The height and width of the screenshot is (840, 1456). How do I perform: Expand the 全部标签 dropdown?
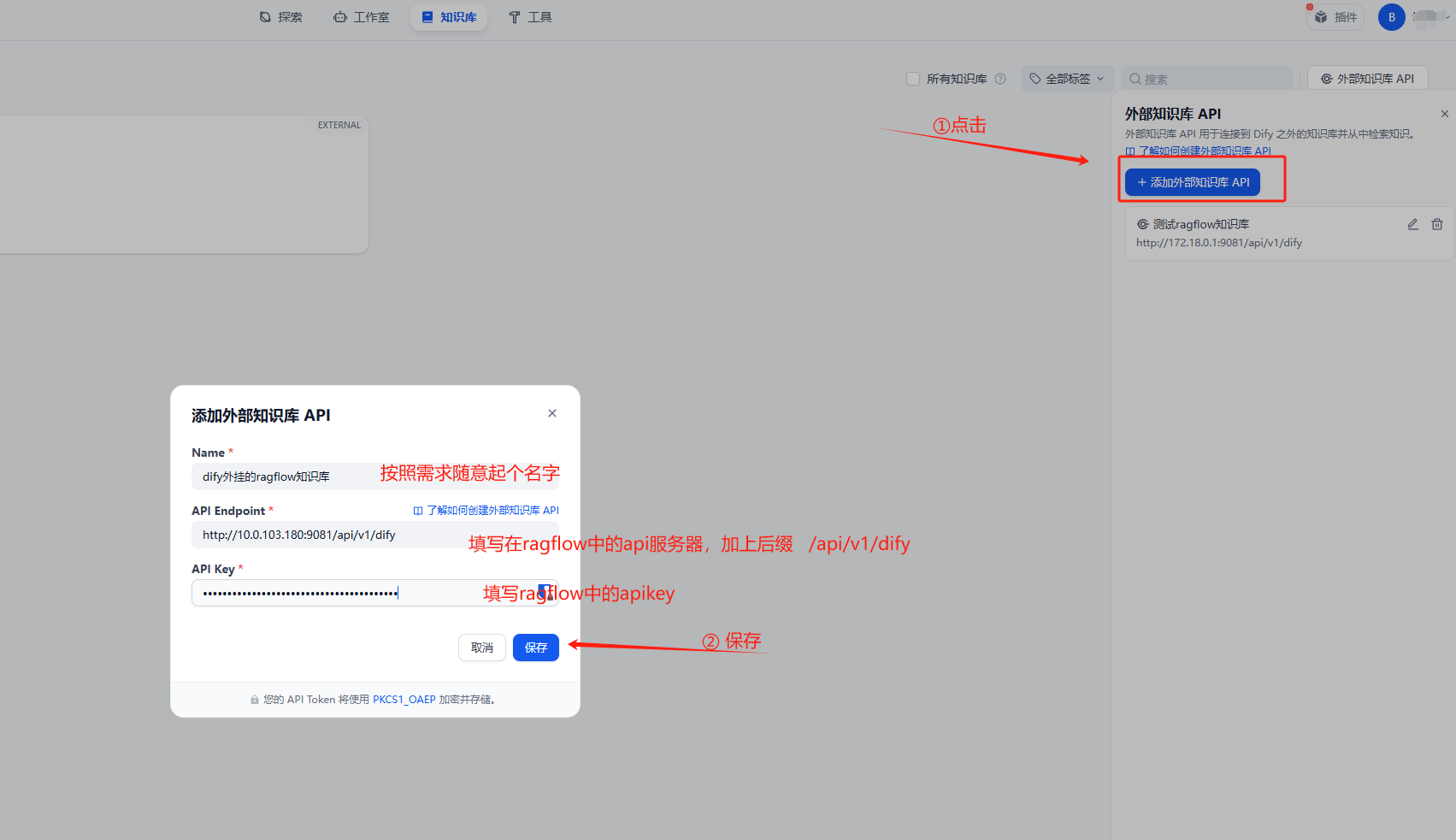coord(1067,79)
